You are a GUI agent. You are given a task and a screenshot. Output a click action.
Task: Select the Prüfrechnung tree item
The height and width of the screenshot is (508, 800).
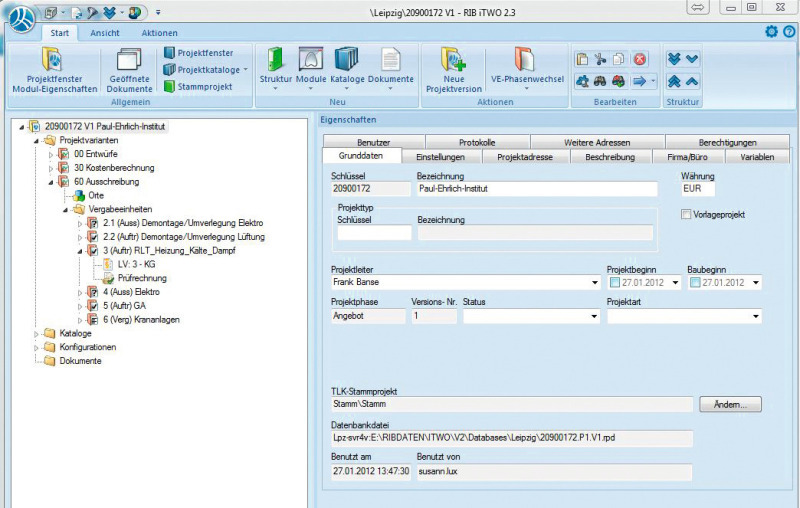tap(142, 278)
